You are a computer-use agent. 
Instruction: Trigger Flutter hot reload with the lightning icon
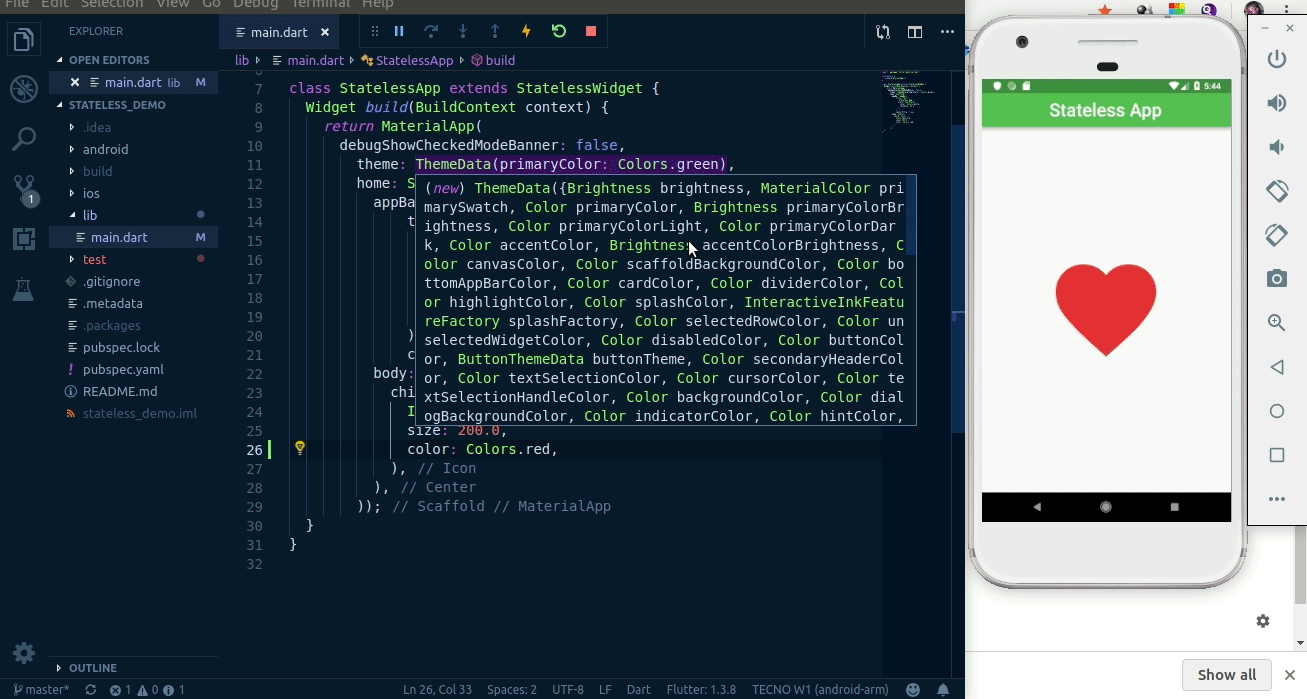[x=526, y=31]
